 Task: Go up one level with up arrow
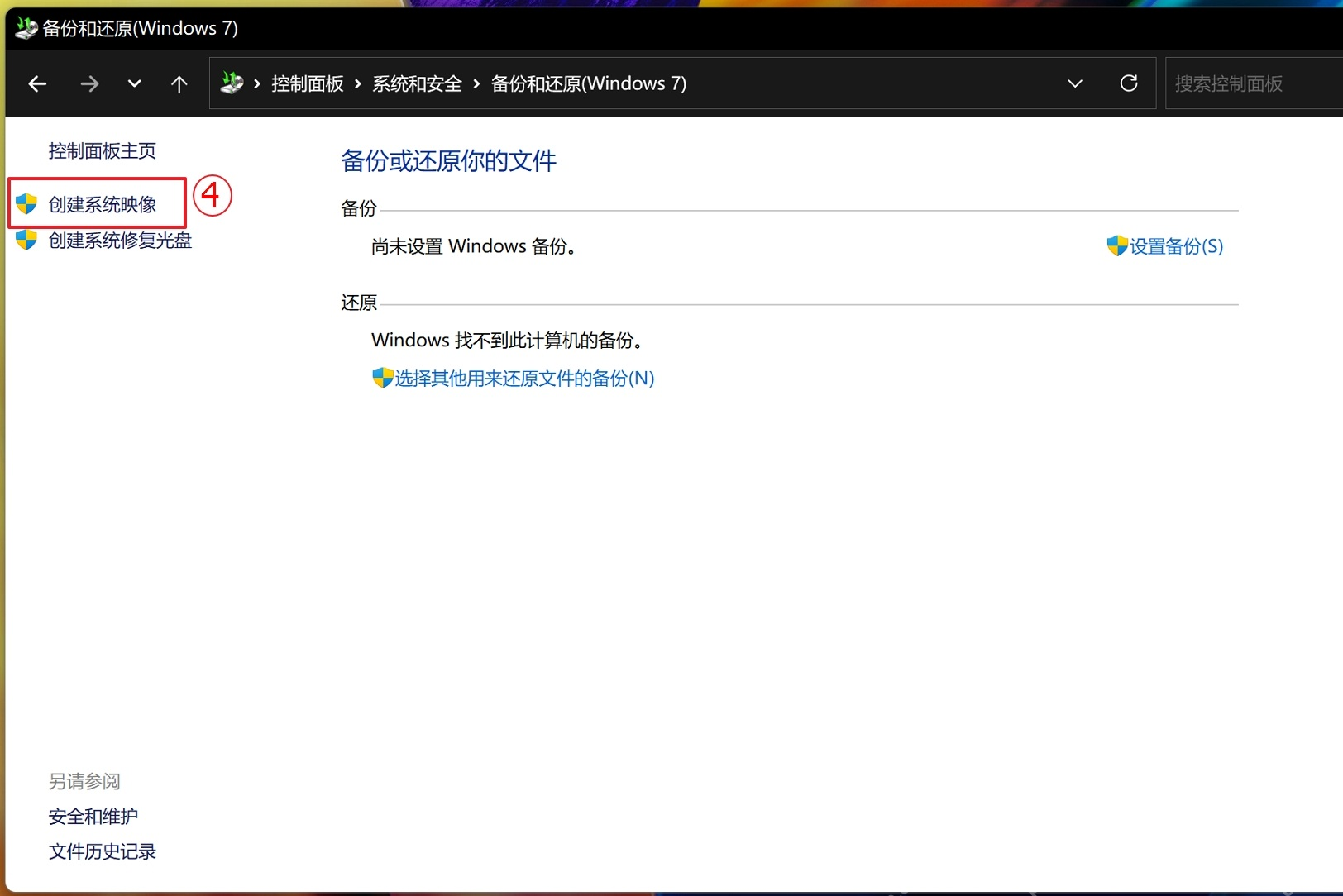tap(179, 83)
